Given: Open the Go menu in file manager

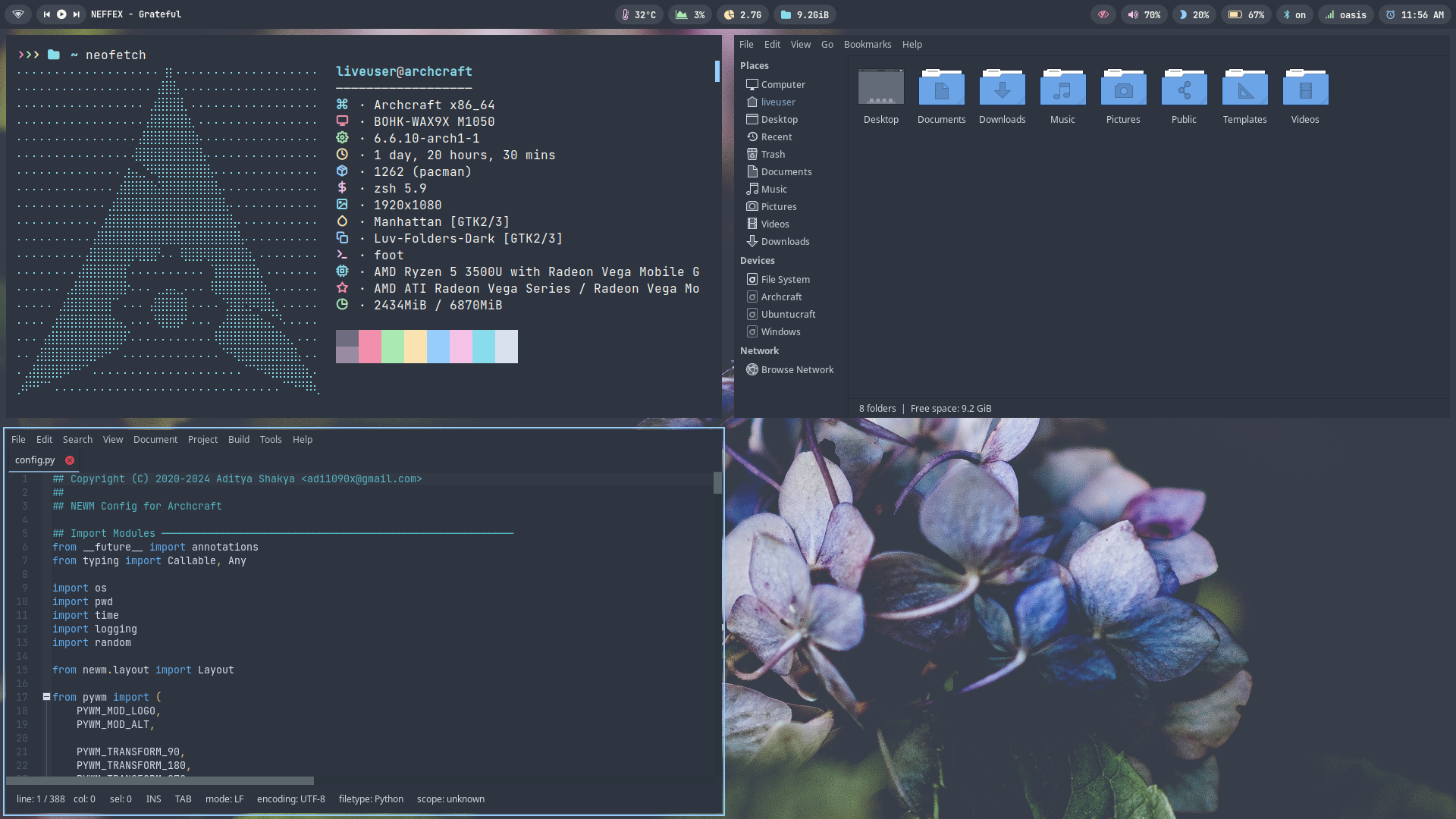Looking at the screenshot, I should click(x=827, y=45).
